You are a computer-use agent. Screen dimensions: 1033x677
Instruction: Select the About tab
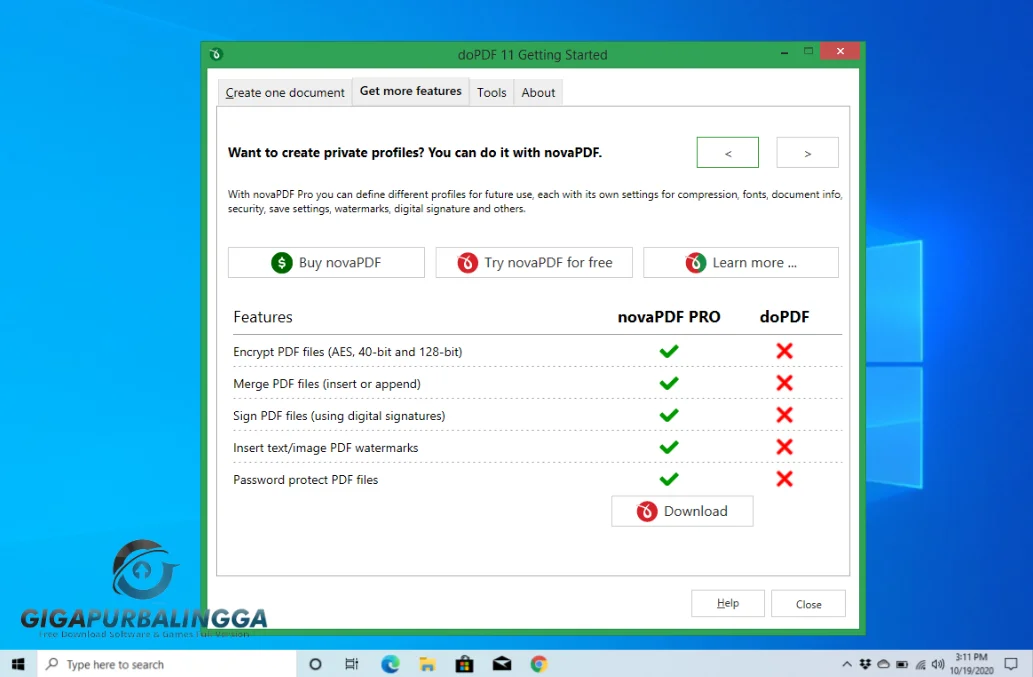pyautogui.click(x=538, y=92)
